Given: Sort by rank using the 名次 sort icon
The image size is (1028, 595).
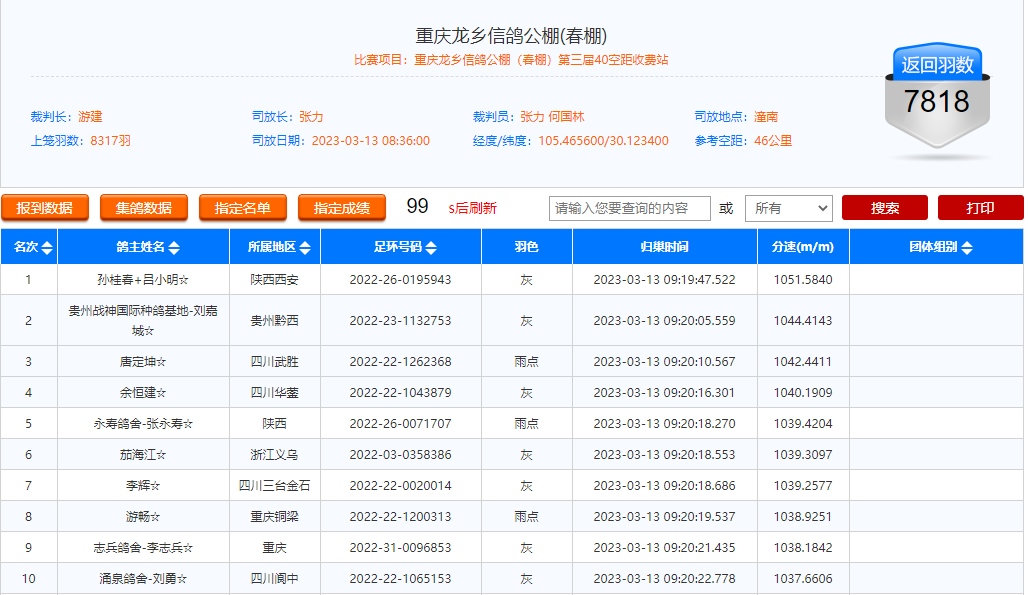Looking at the screenshot, I should (48, 248).
